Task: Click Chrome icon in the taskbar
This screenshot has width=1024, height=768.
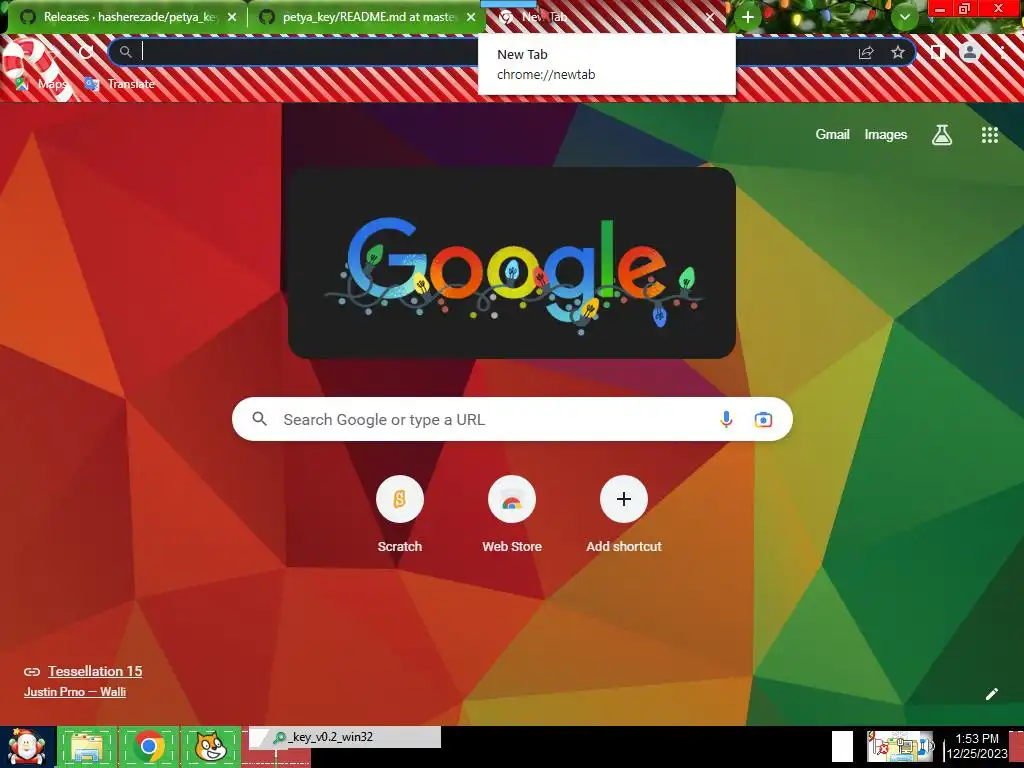Action: tap(149, 746)
